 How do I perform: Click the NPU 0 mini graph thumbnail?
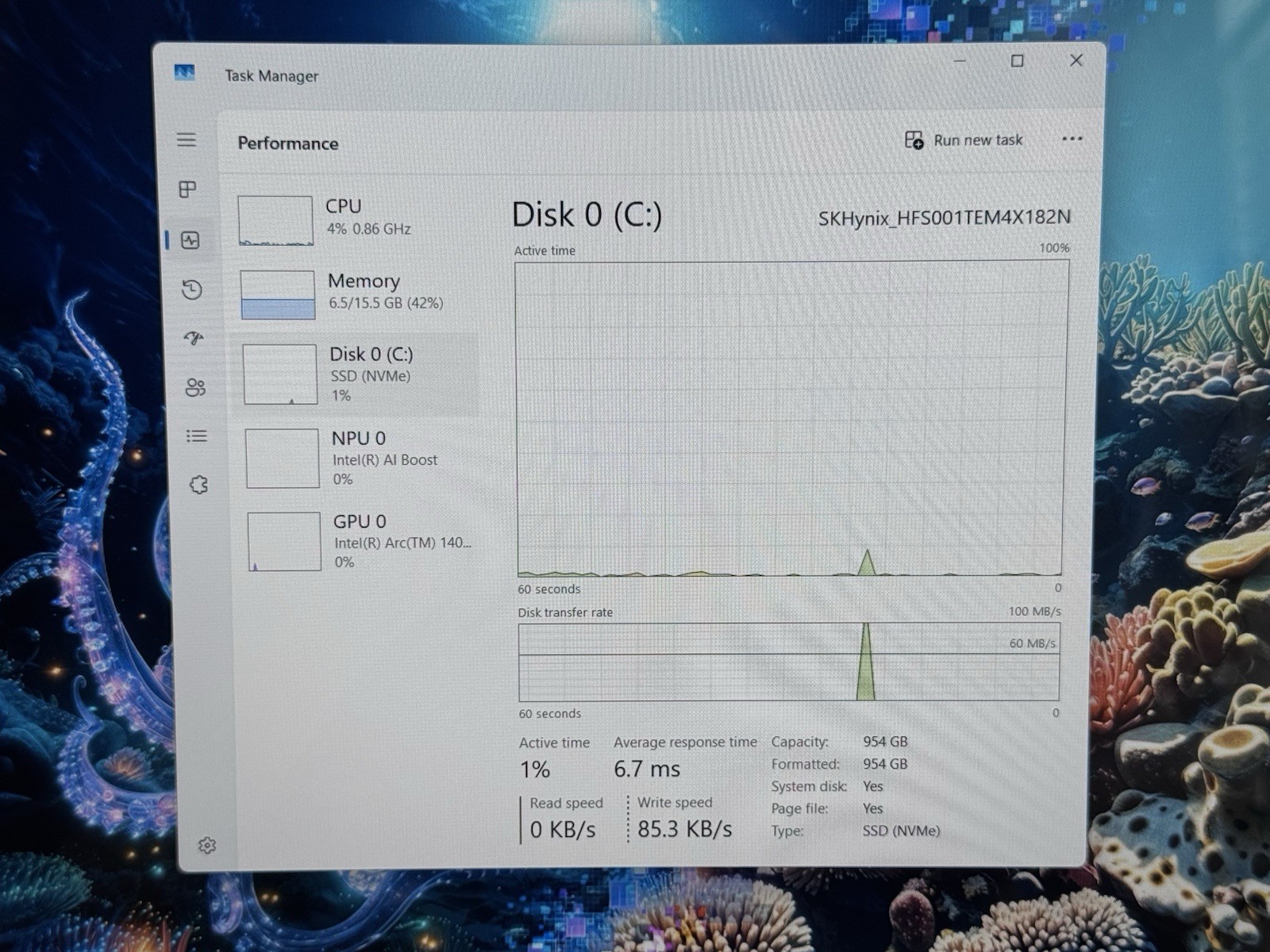click(283, 459)
